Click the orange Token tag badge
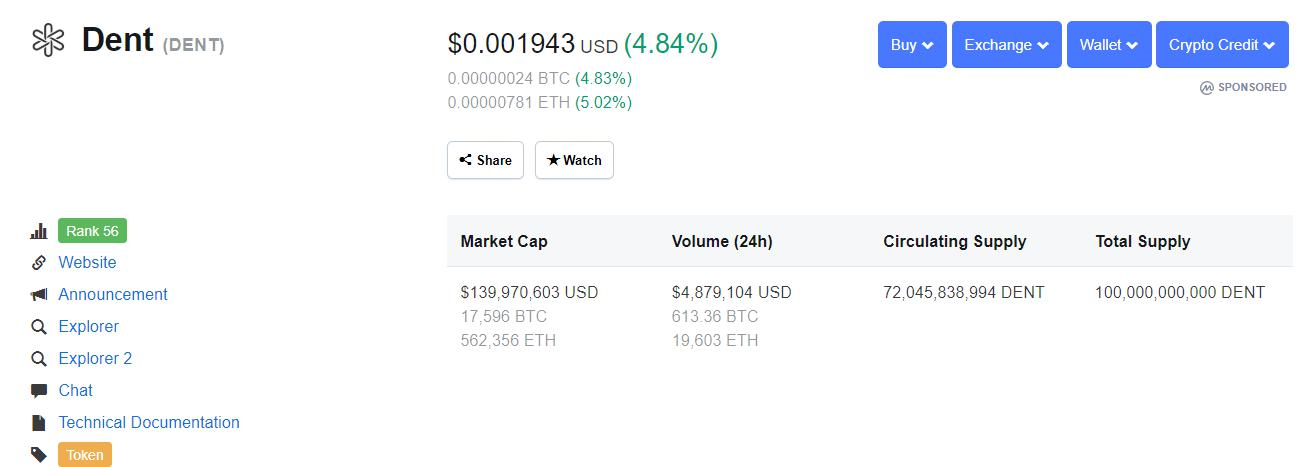This screenshot has width=1313, height=467. 85,455
